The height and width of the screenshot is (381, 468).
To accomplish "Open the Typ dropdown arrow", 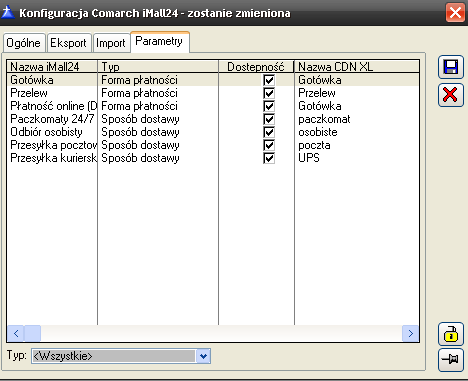I will [x=203, y=356].
